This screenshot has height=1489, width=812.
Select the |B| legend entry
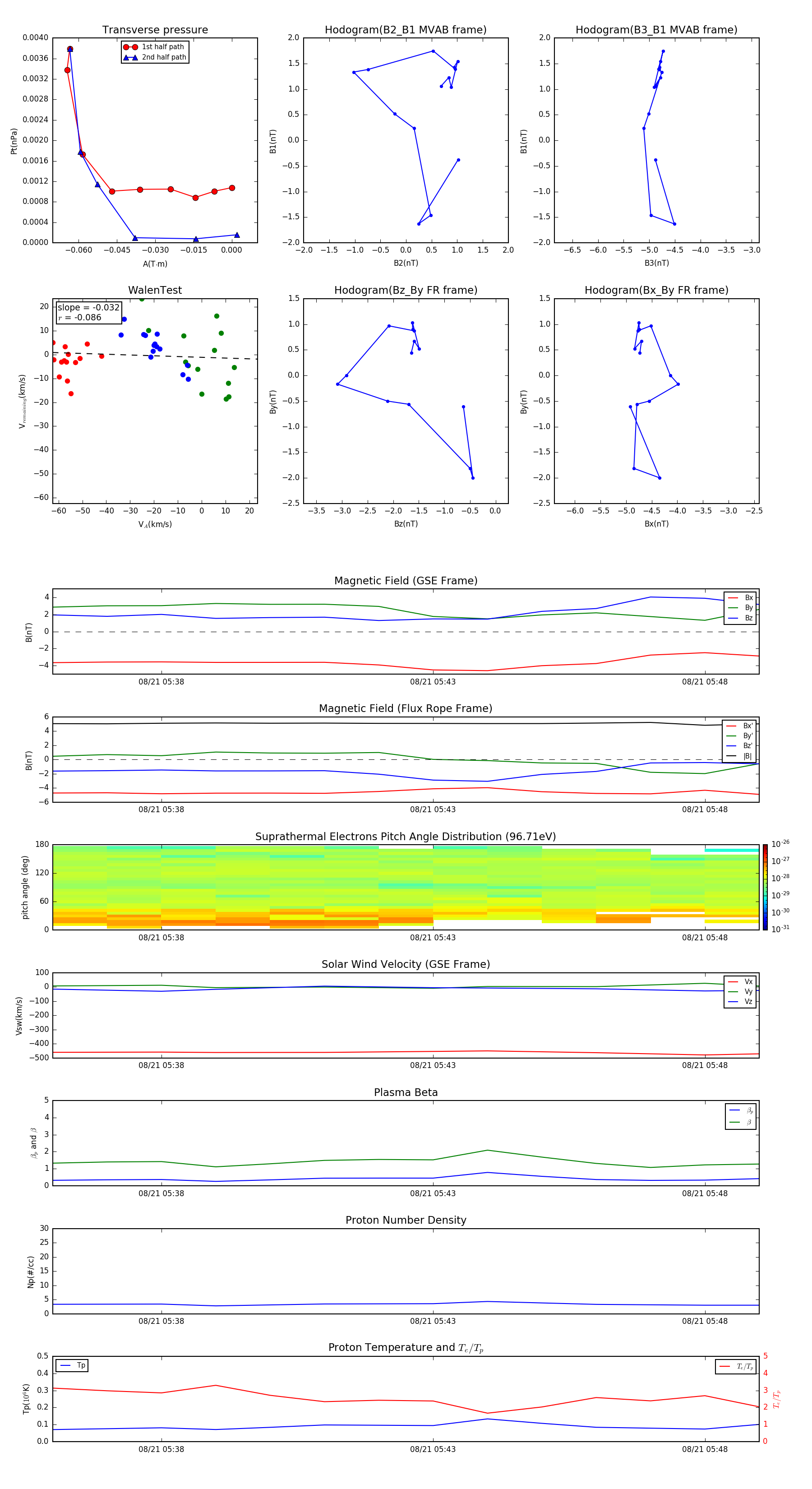tap(740, 756)
